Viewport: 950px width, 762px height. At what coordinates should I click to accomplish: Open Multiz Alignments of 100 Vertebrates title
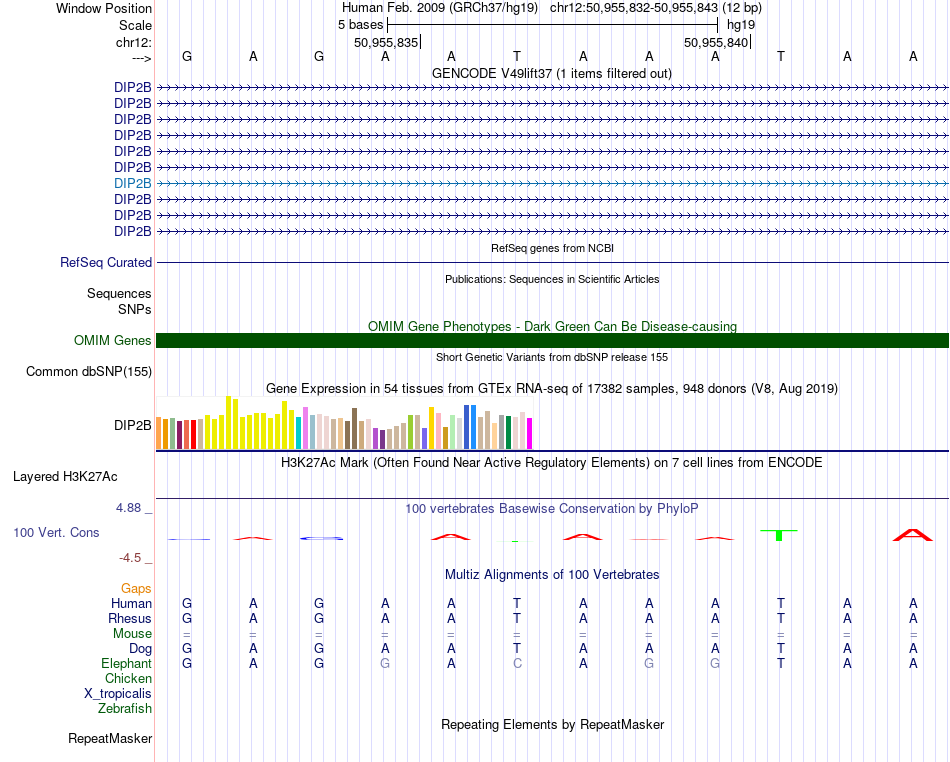click(x=552, y=574)
